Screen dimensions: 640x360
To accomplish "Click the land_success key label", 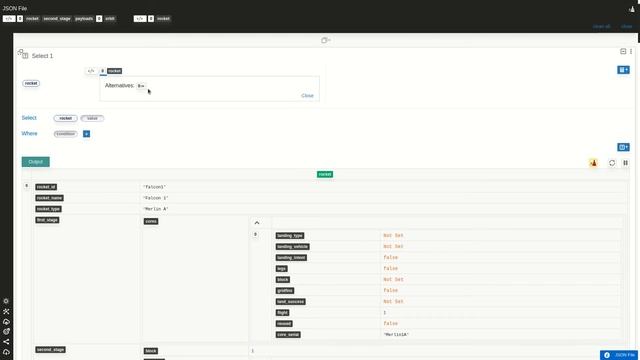I will pyautogui.click(x=291, y=302).
